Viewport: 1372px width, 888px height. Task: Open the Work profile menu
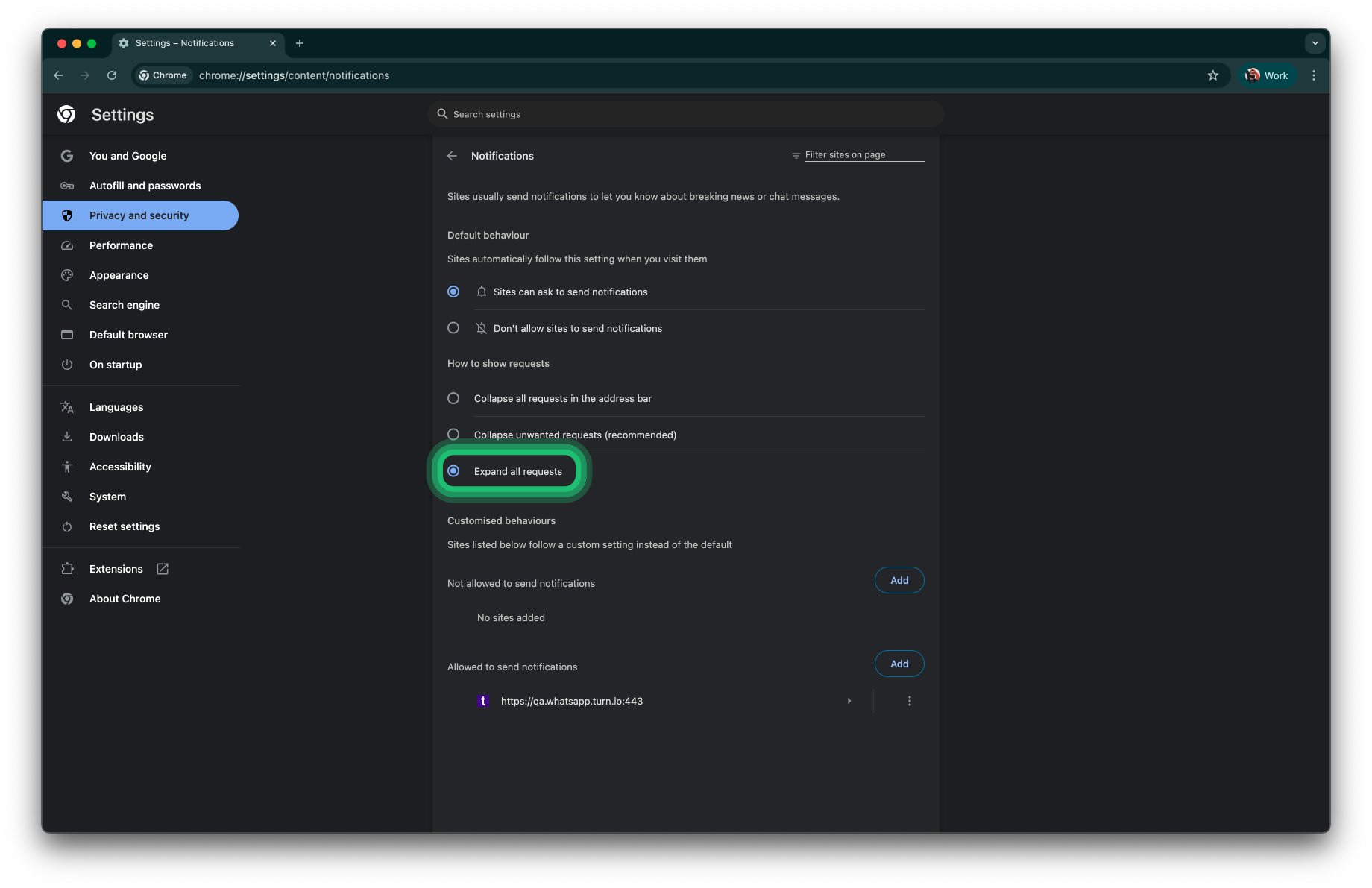(x=1267, y=75)
